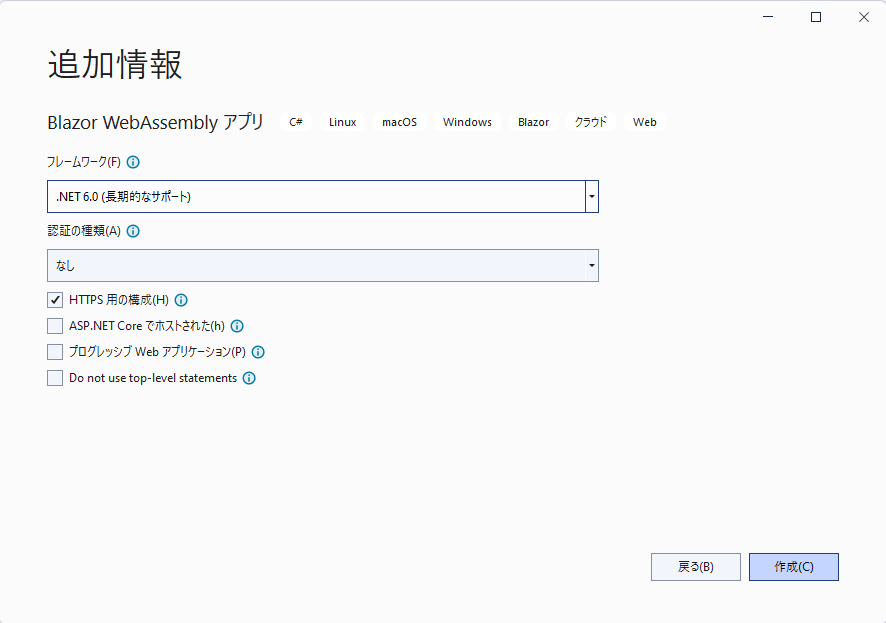The image size is (886, 623).
Task: Click the 作成(C) button
Action: (x=794, y=567)
